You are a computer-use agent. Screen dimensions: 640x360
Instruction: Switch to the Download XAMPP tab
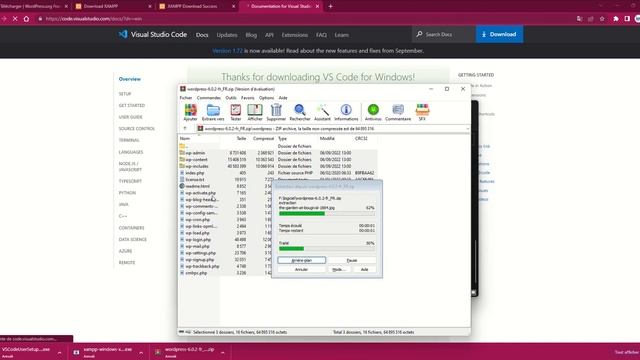pos(114,6)
